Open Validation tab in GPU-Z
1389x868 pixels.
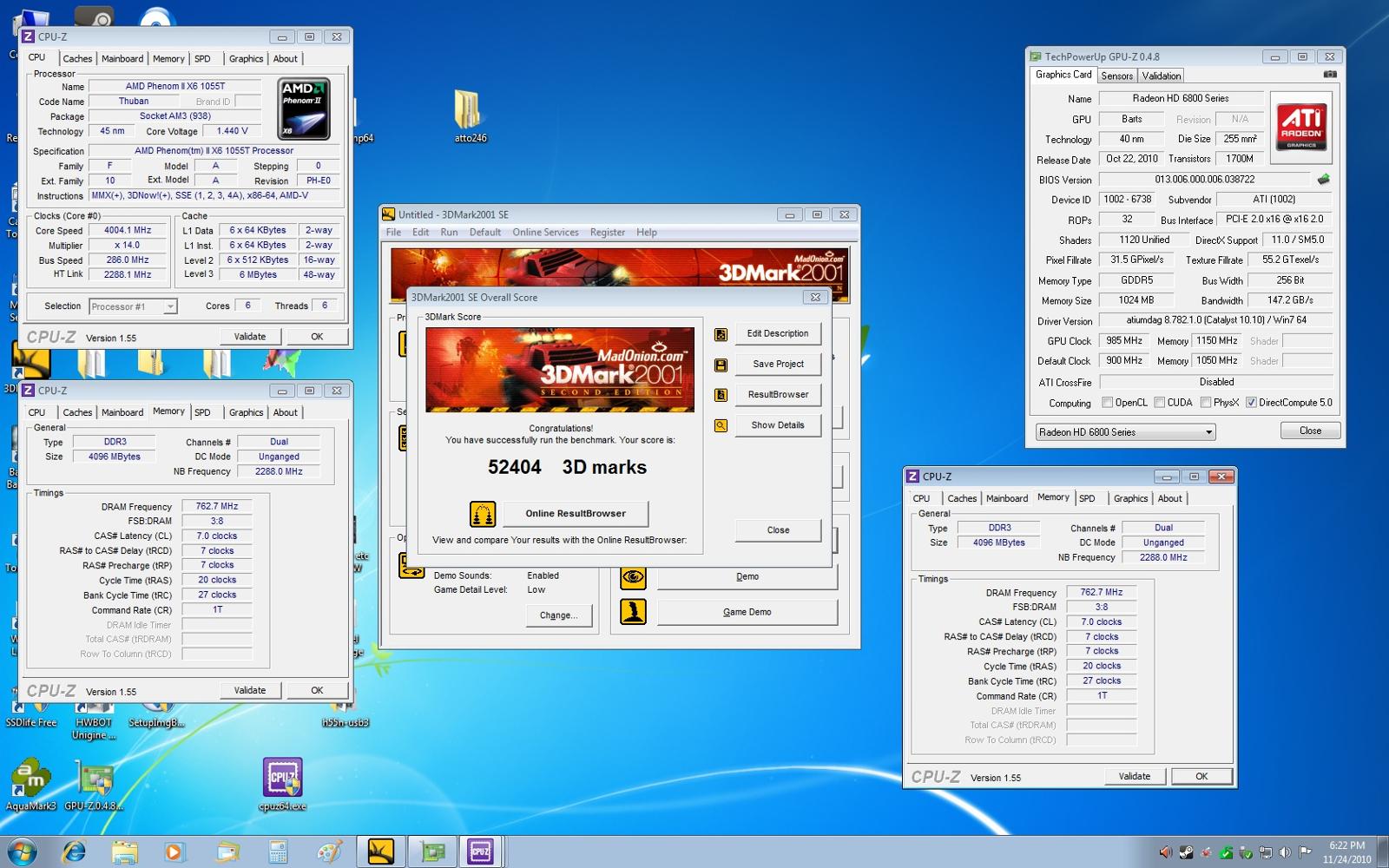click(1161, 76)
